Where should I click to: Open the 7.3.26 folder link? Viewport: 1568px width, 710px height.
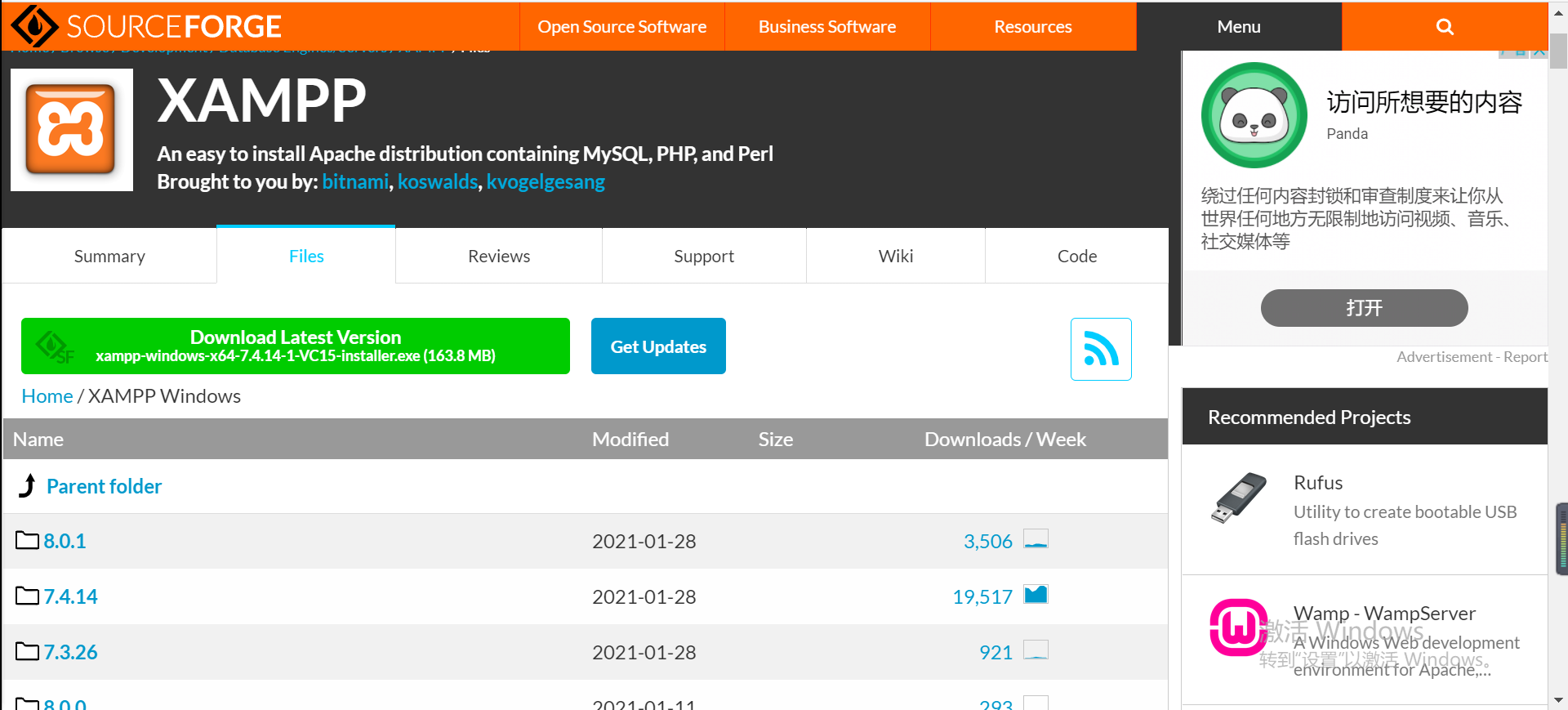pyautogui.click(x=70, y=652)
